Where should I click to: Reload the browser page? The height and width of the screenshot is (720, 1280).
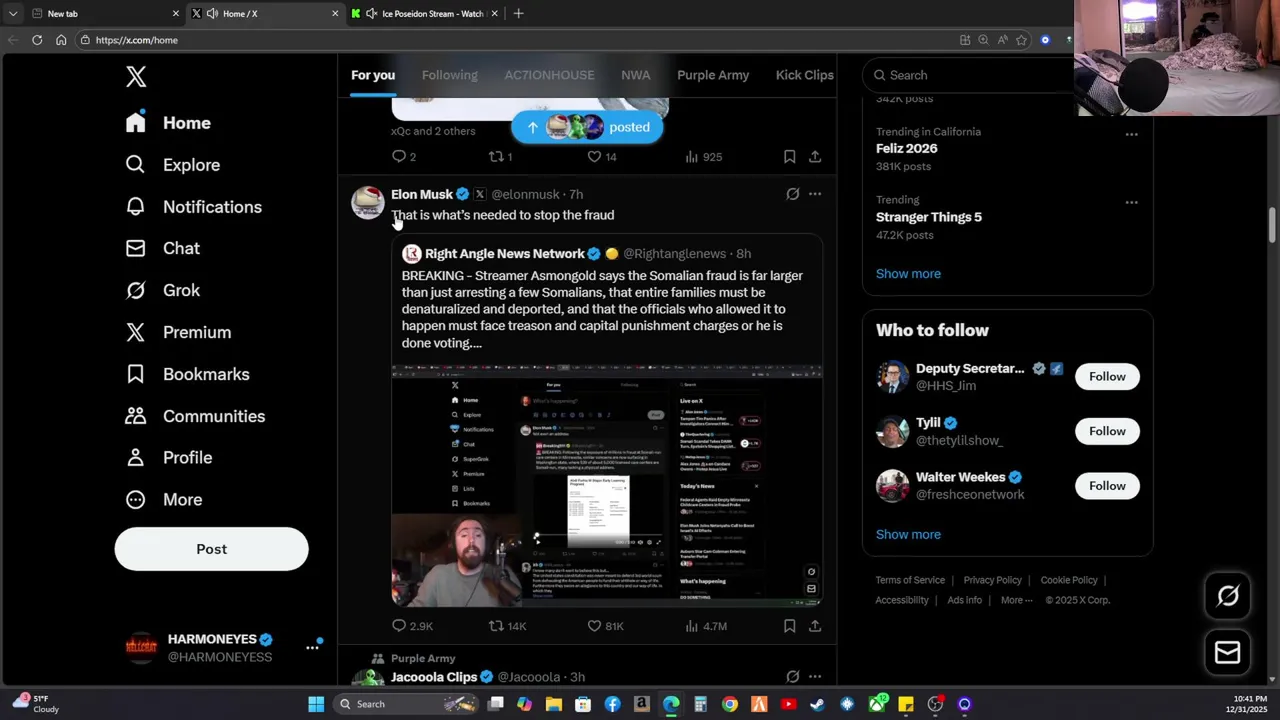[37, 40]
